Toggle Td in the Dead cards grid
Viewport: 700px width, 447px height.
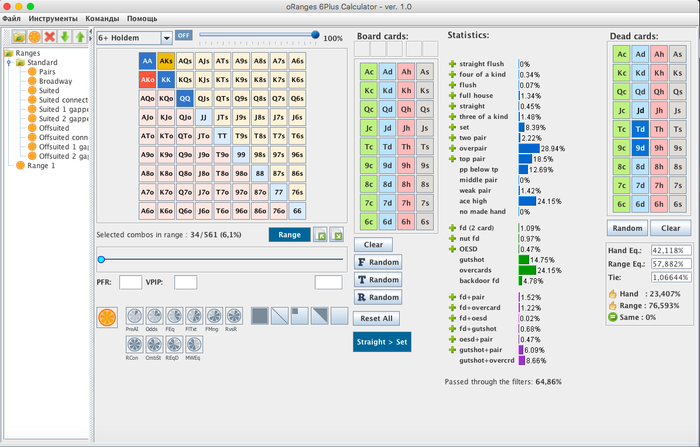[640, 129]
